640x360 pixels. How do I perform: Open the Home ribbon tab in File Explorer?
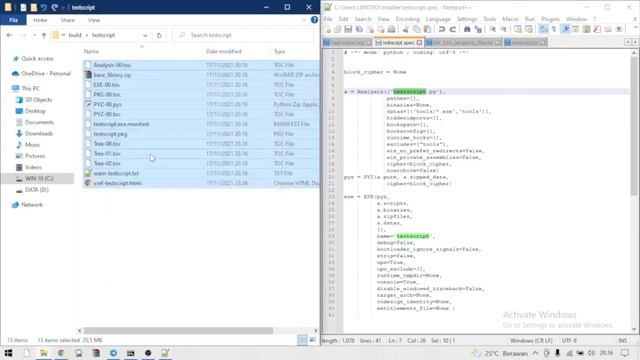tap(40, 20)
